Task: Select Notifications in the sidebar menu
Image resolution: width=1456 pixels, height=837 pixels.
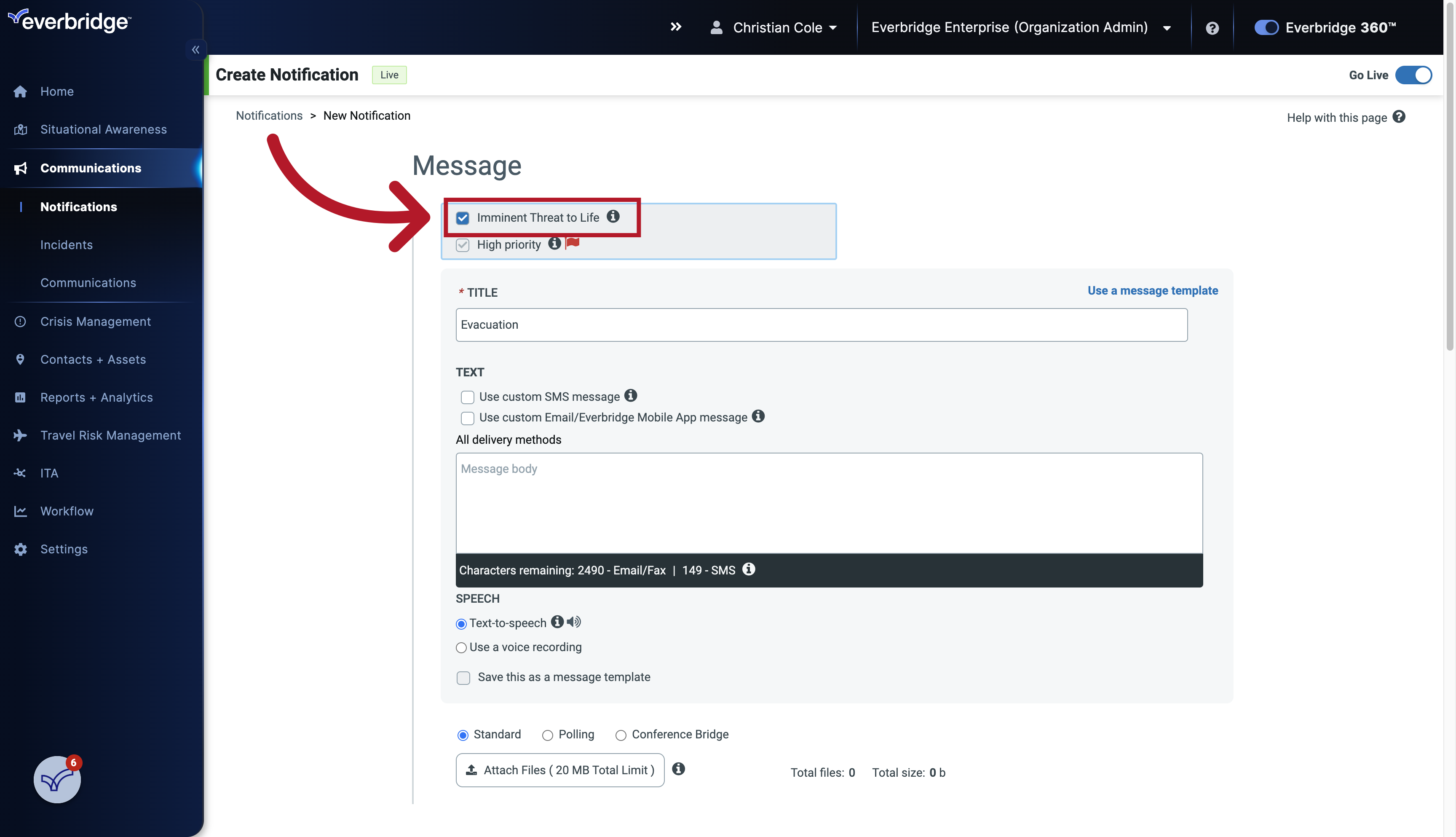Action: click(x=79, y=207)
